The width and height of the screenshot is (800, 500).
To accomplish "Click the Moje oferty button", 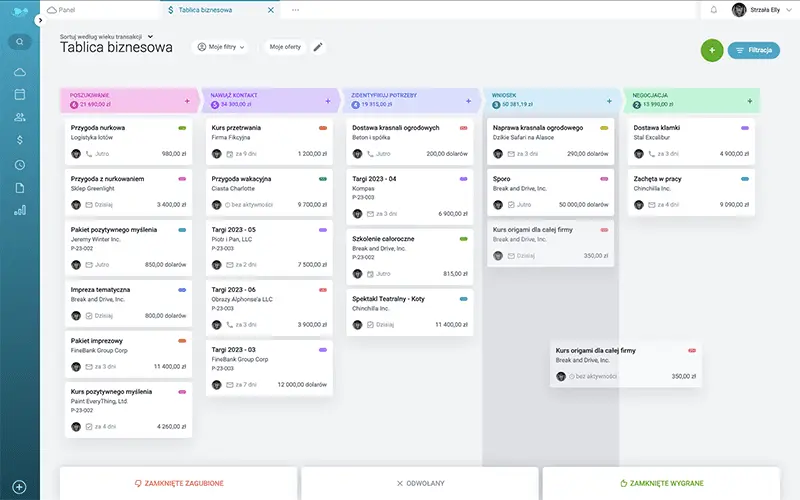I will [285, 47].
